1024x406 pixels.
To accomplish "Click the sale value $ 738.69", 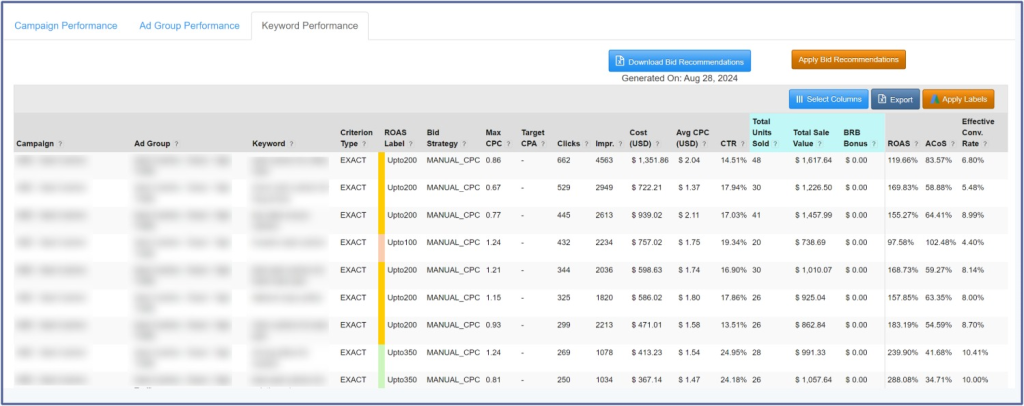I will (810, 243).
